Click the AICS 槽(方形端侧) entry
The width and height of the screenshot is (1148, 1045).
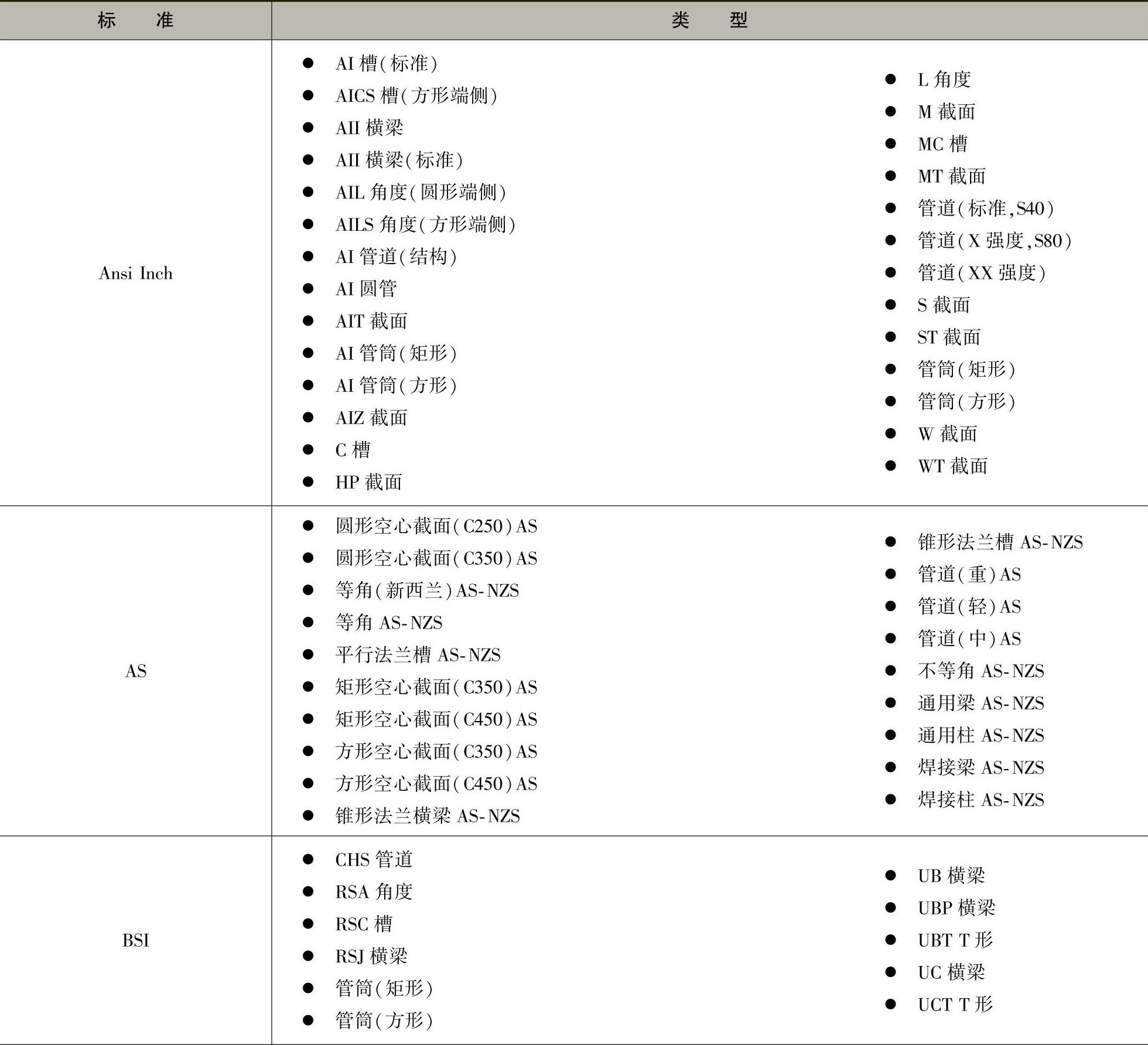(416, 95)
